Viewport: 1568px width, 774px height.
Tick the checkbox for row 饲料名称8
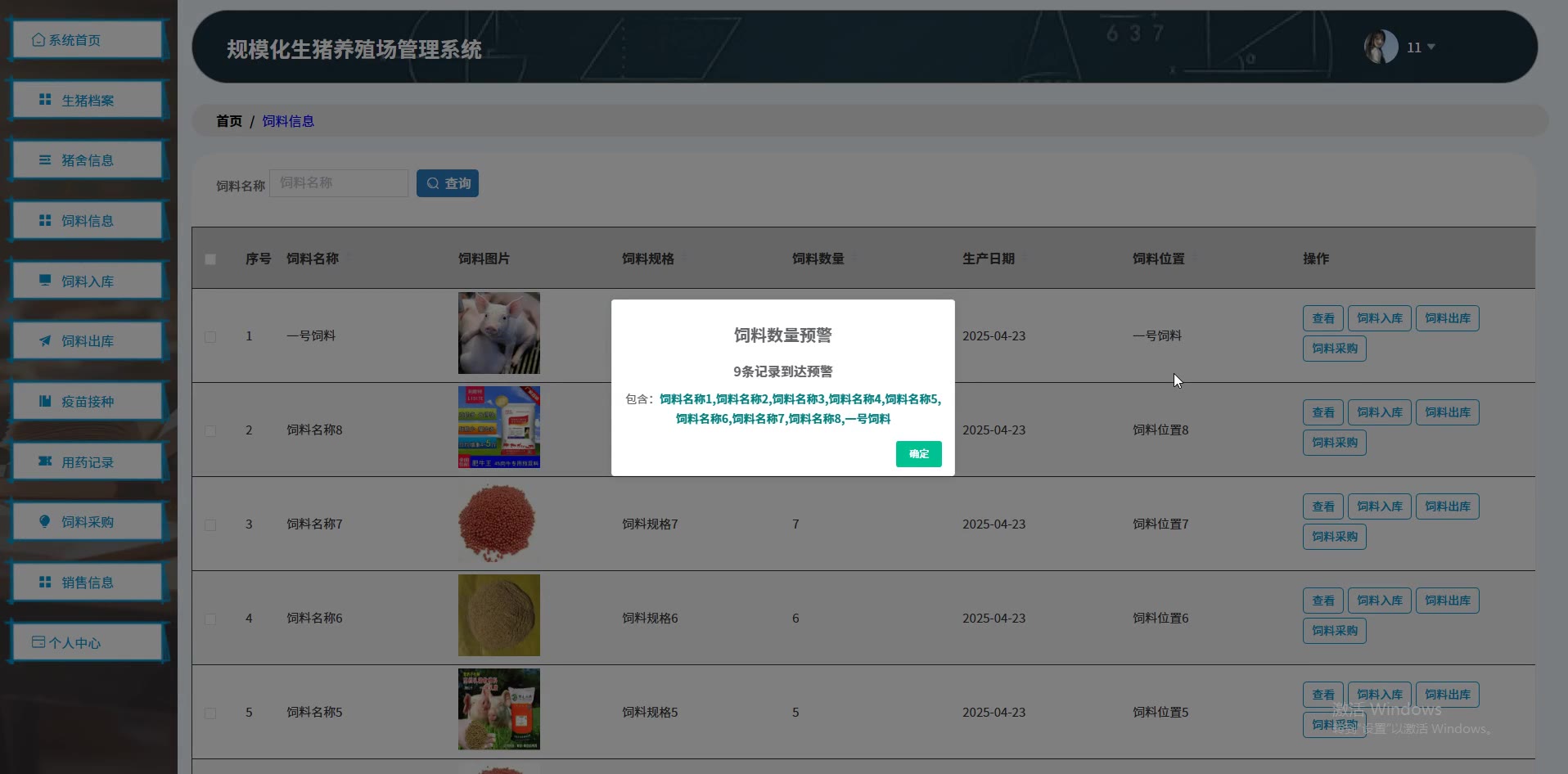point(210,430)
